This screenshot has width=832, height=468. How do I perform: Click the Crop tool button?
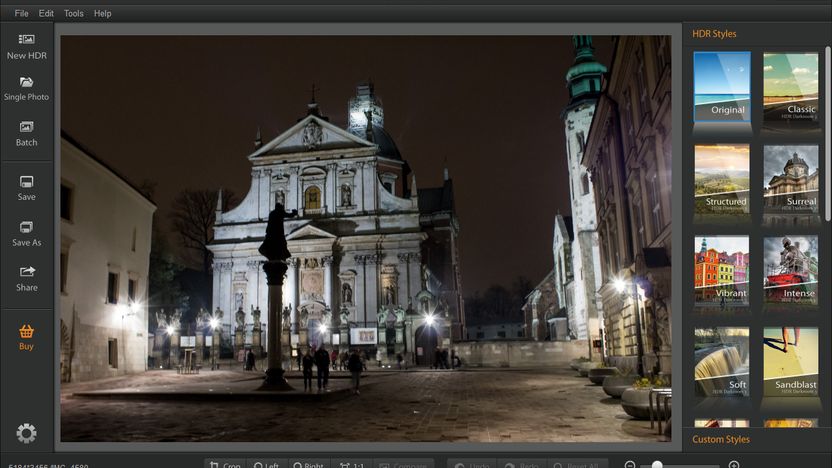(225, 464)
